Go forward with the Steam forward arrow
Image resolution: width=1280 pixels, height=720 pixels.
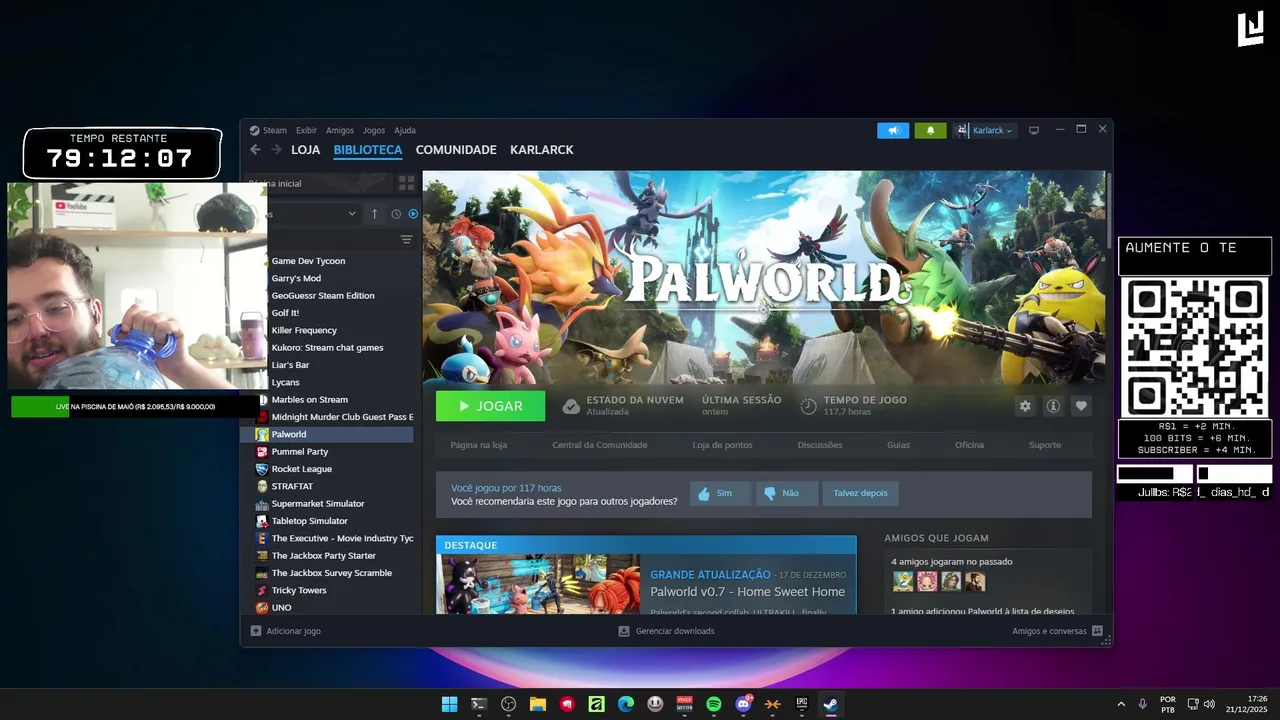[x=275, y=150]
